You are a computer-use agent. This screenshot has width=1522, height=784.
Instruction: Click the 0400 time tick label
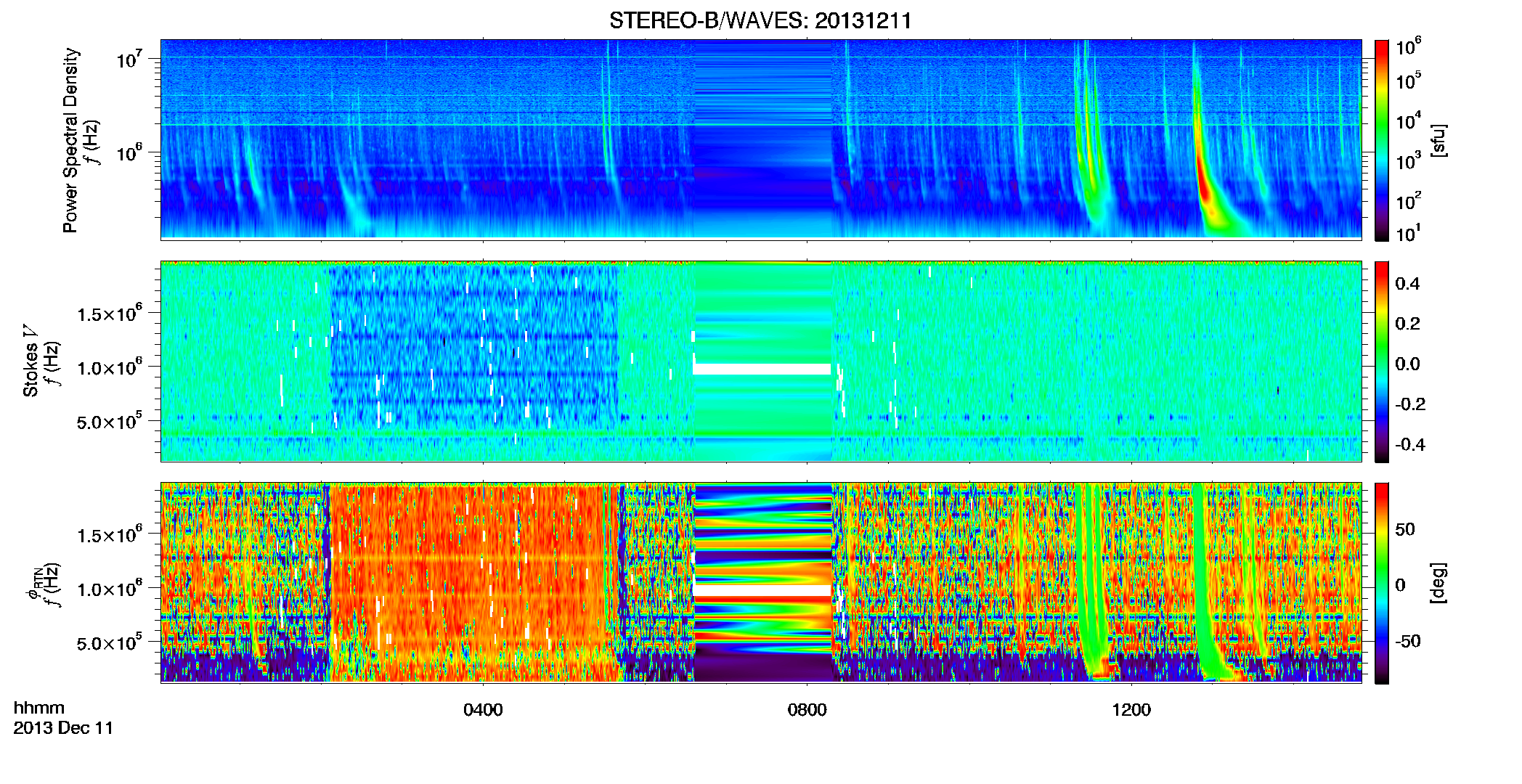click(483, 710)
